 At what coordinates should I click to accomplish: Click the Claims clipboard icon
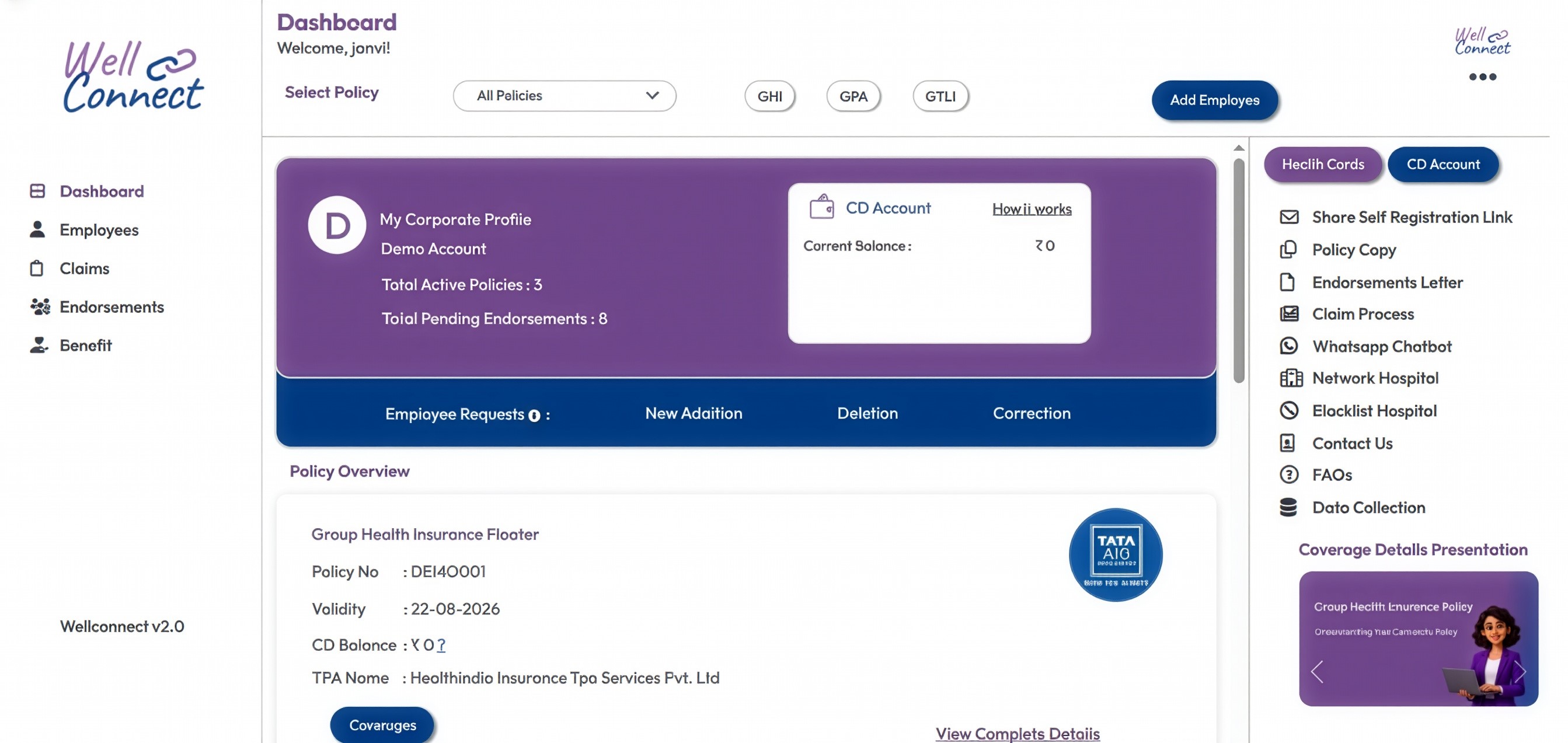tap(37, 268)
